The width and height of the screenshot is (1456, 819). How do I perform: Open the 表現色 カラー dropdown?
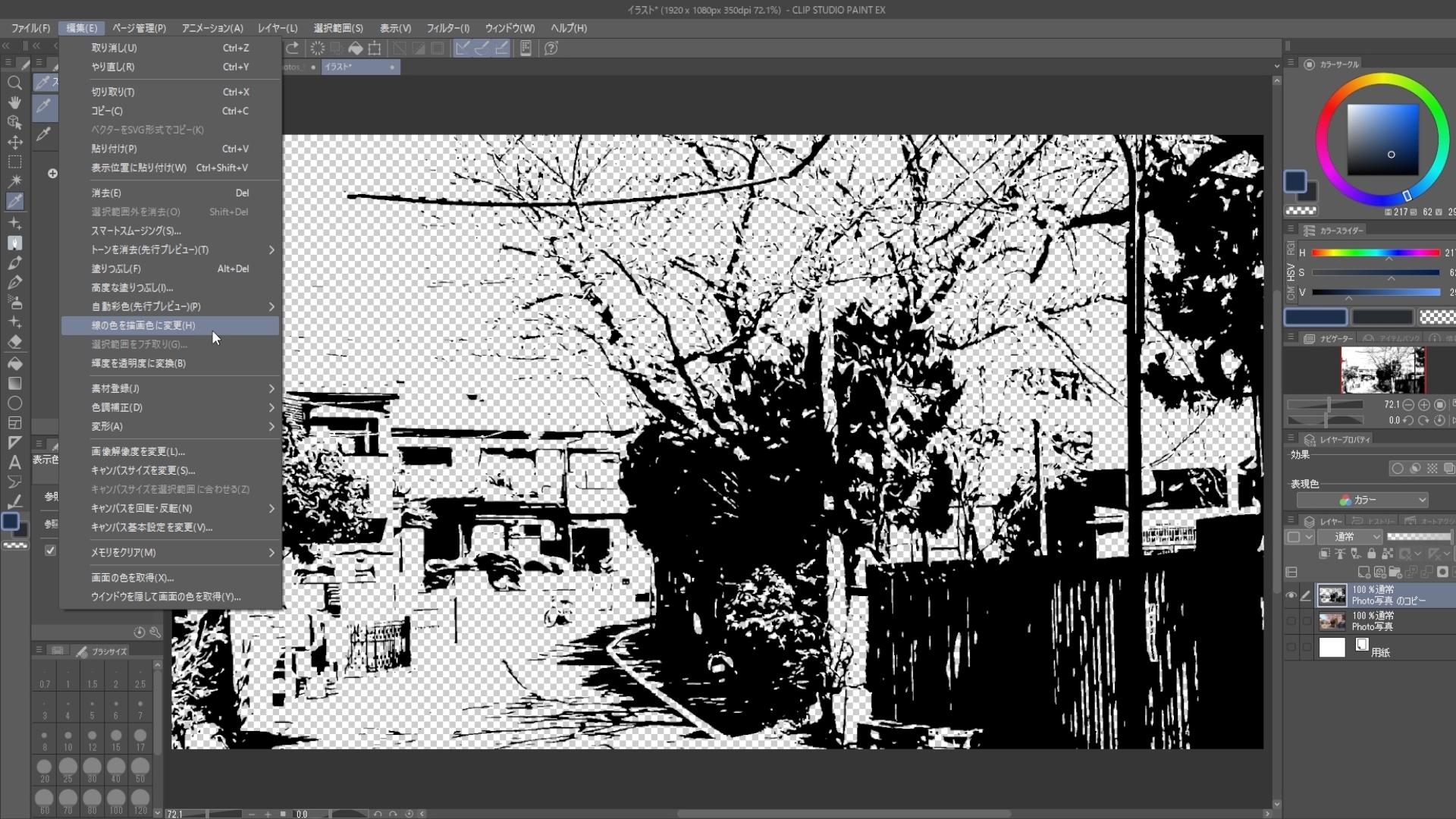[1363, 500]
